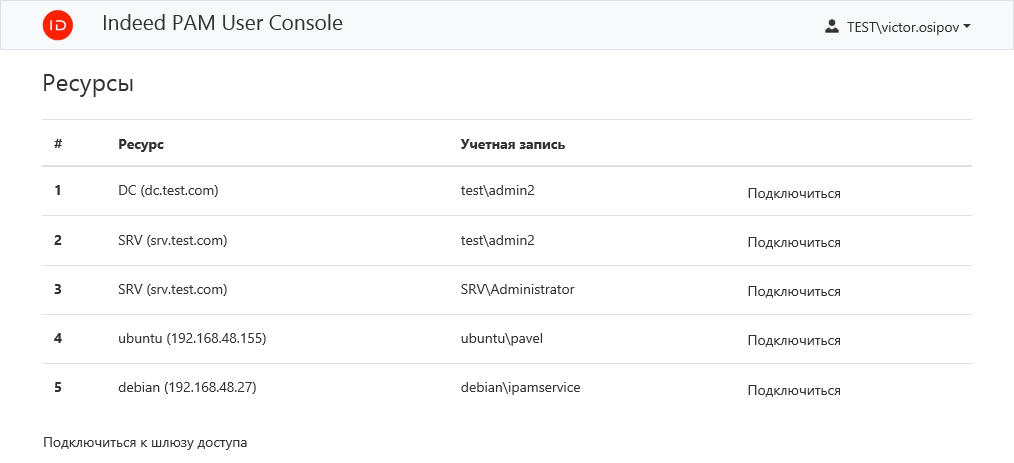This screenshot has width=1014, height=463.
Task: Click the Indeed ID red logo icon
Action: pyautogui.click(x=58, y=25)
